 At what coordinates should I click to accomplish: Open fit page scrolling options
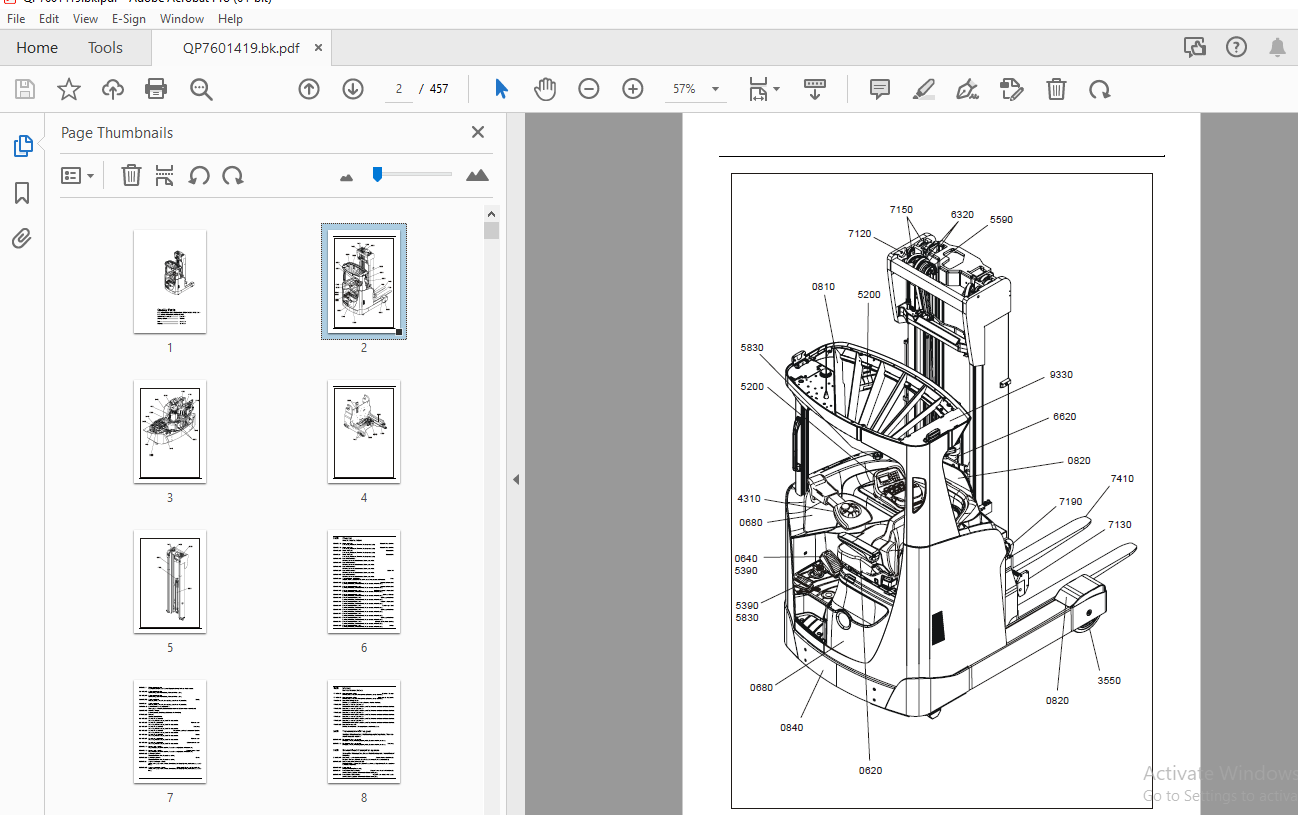point(764,89)
